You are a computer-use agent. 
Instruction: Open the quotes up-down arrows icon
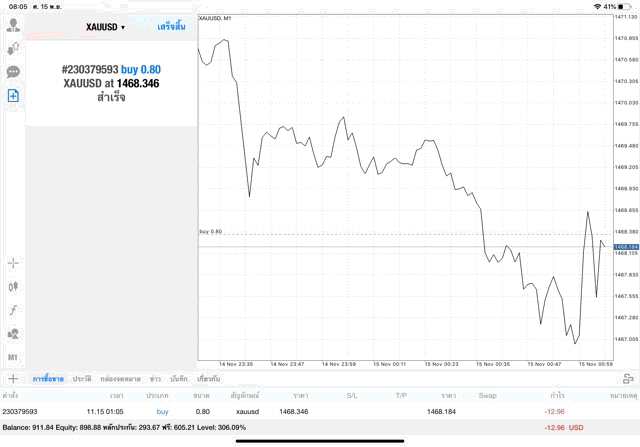13,48
